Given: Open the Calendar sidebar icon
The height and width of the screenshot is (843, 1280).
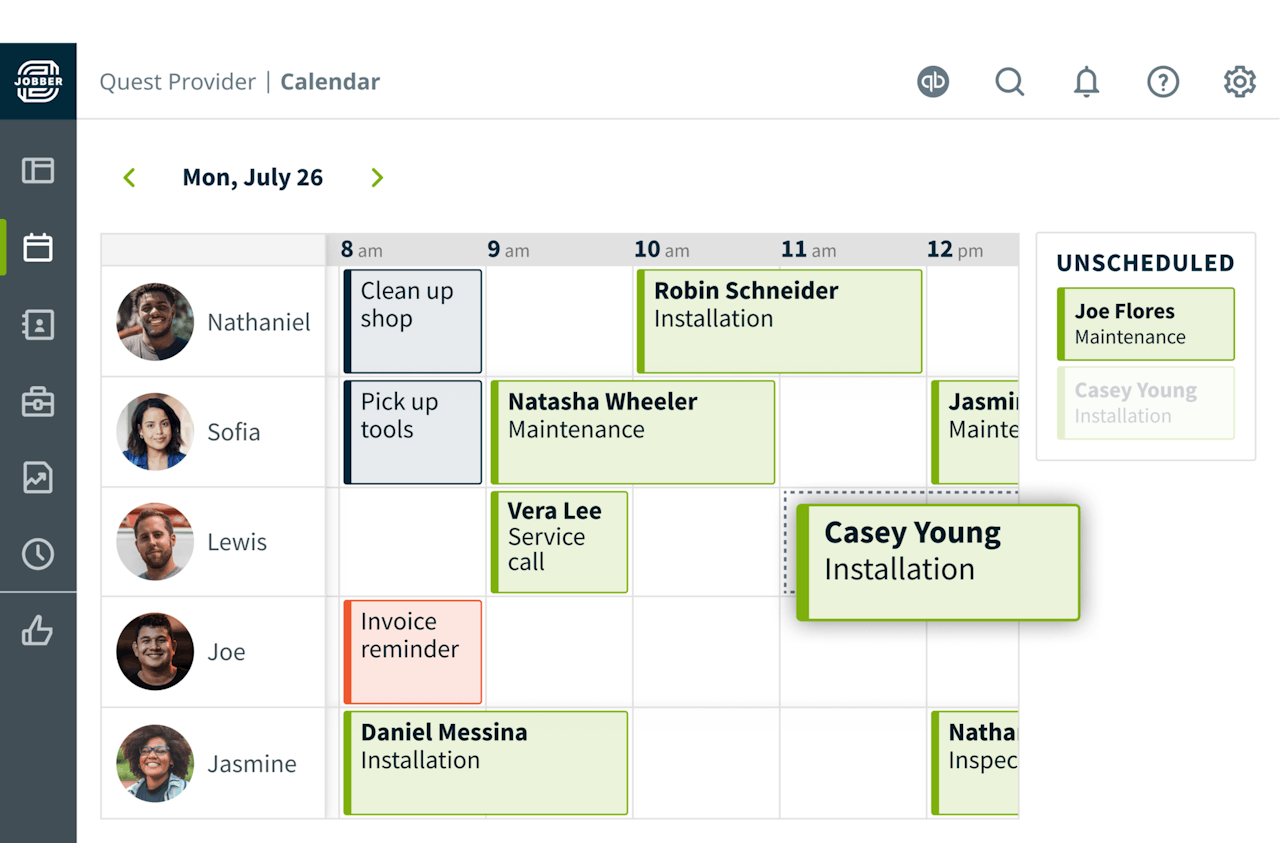Looking at the screenshot, I should click(x=38, y=247).
